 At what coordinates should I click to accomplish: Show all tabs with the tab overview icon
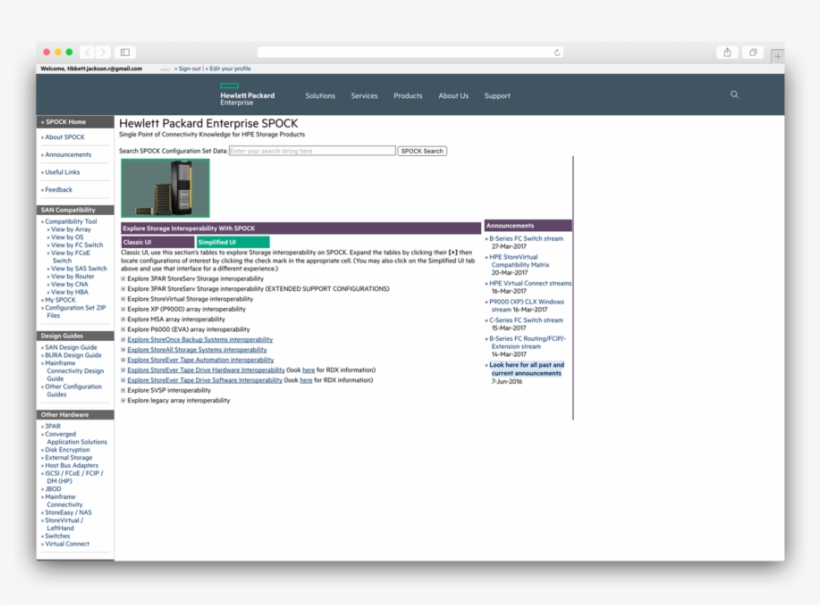pos(753,52)
